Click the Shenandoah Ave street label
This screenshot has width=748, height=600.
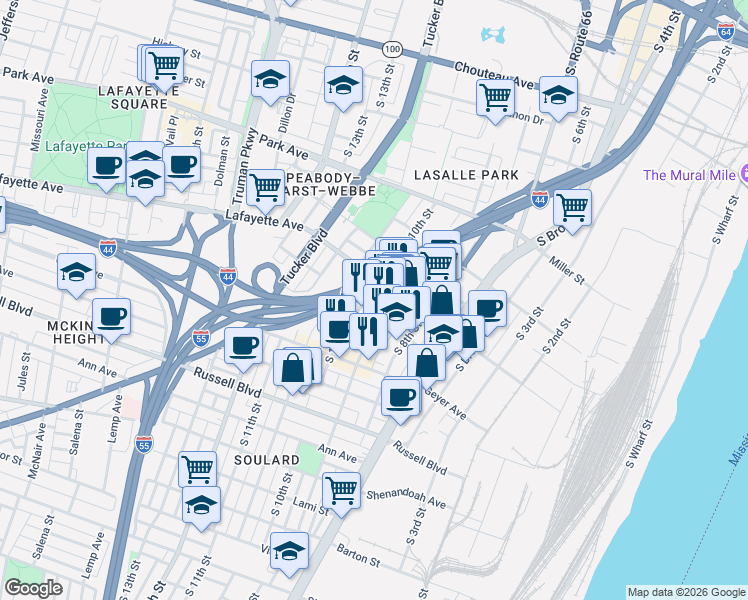406,499
